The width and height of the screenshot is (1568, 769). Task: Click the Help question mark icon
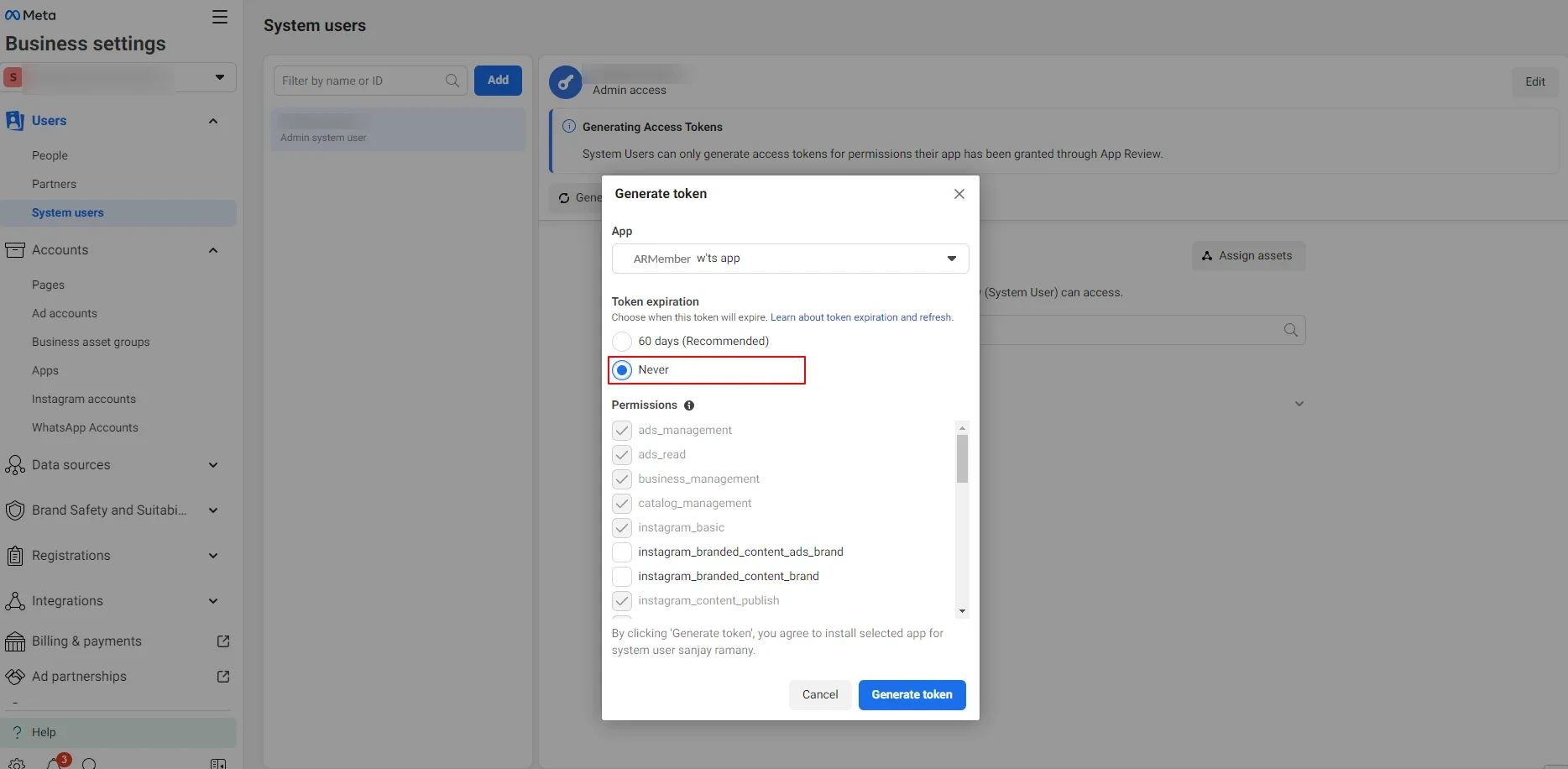coord(17,732)
